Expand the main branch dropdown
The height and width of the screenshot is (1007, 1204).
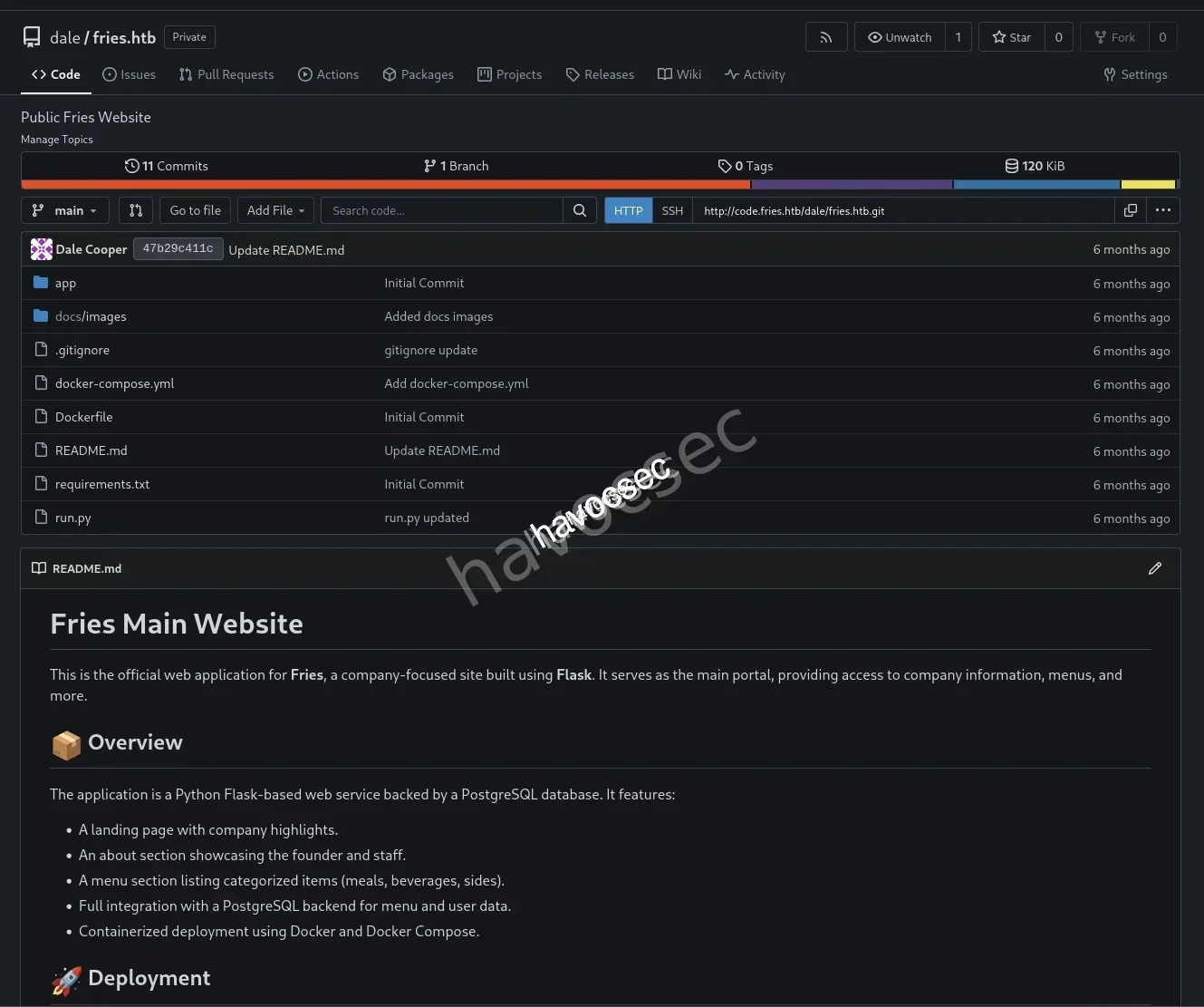[65, 210]
